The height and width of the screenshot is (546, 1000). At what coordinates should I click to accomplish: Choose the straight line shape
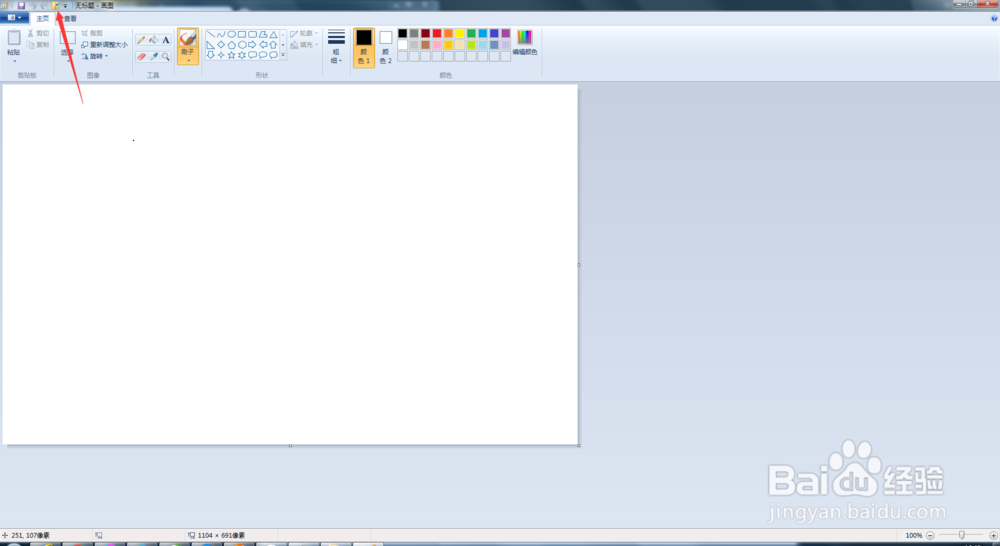pyautogui.click(x=210, y=34)
